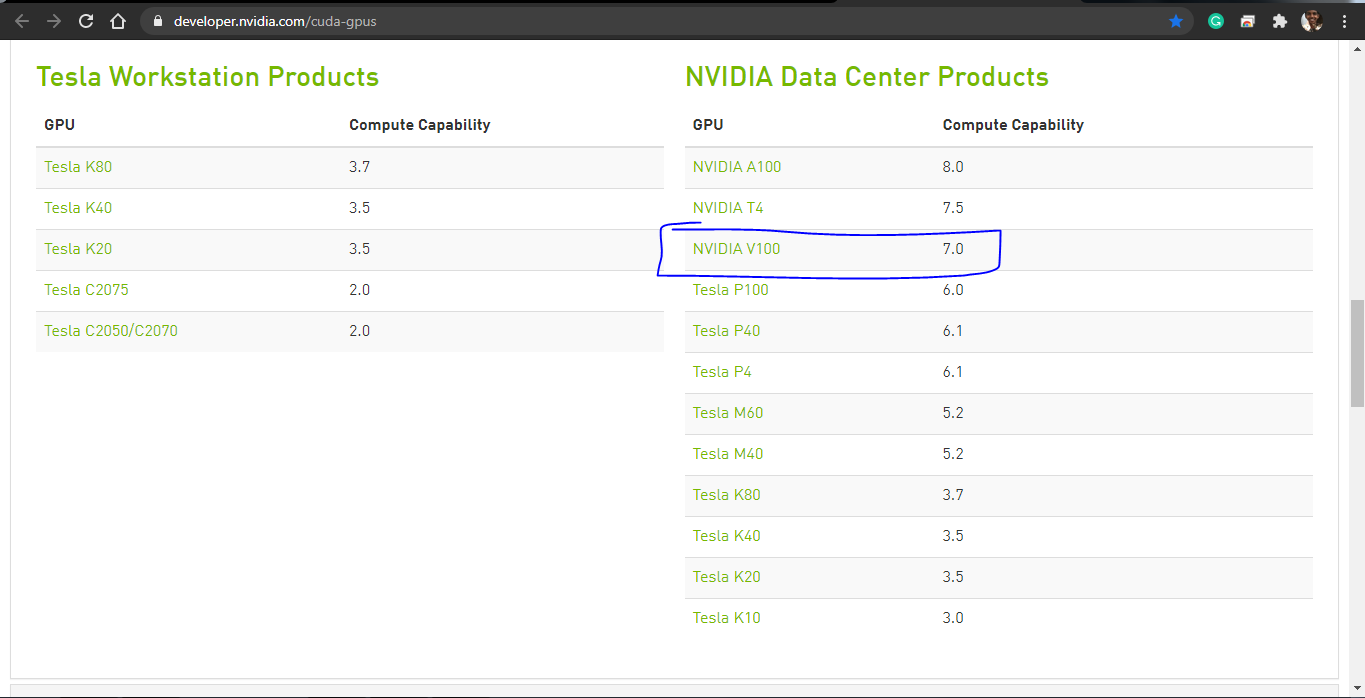Open the user profile avatar
This screenshot has height=698, width=1365.
click(x=1311, y=21)
